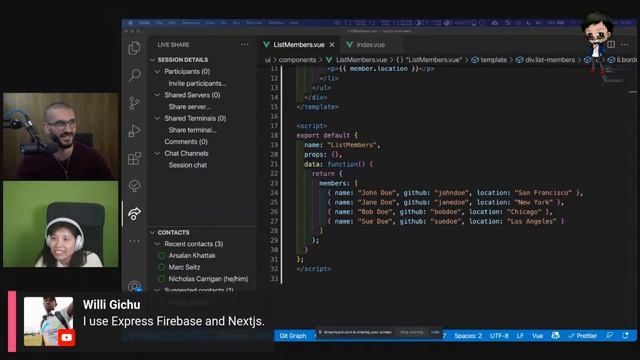The image size is (640, 360).
Task: Open the Help menu in menu bar
Action: click(x=293, y=23)
